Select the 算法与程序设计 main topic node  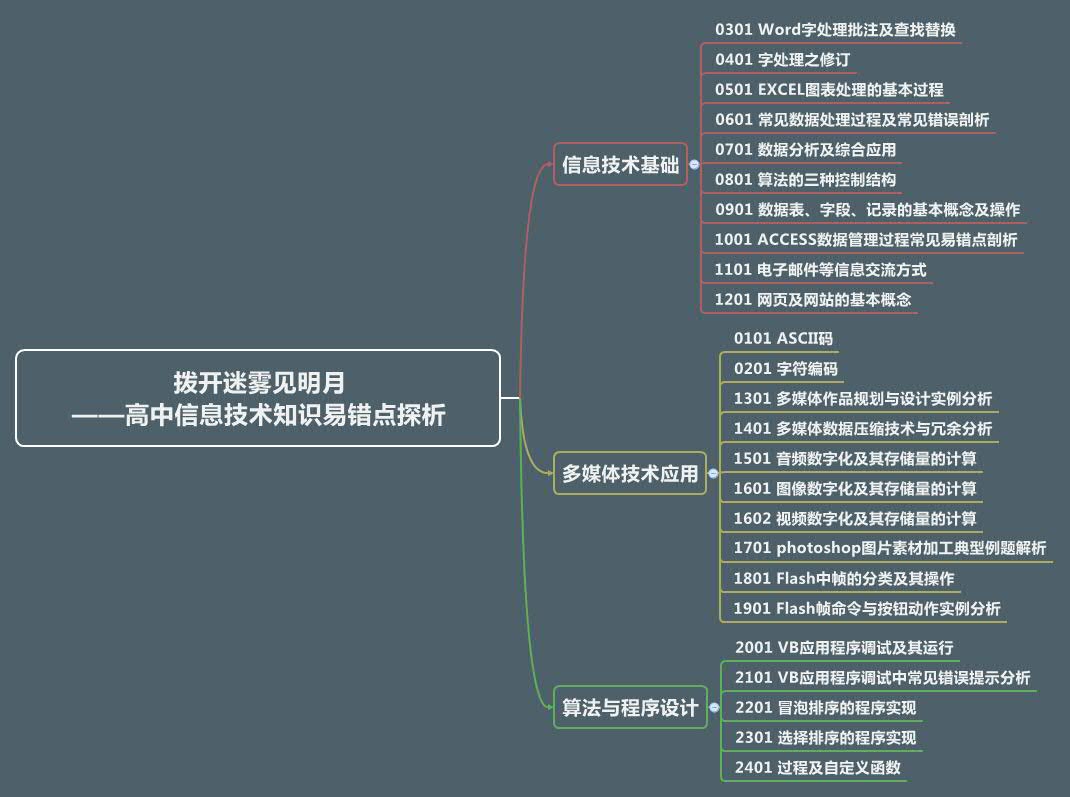click(x=630, y=708)
